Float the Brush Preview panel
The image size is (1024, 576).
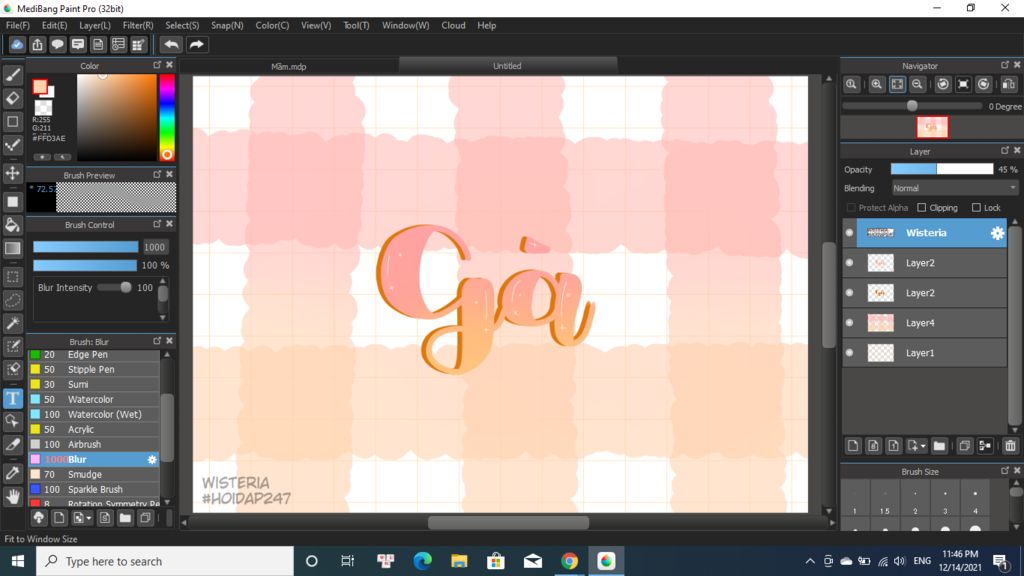tap(157, 175)
